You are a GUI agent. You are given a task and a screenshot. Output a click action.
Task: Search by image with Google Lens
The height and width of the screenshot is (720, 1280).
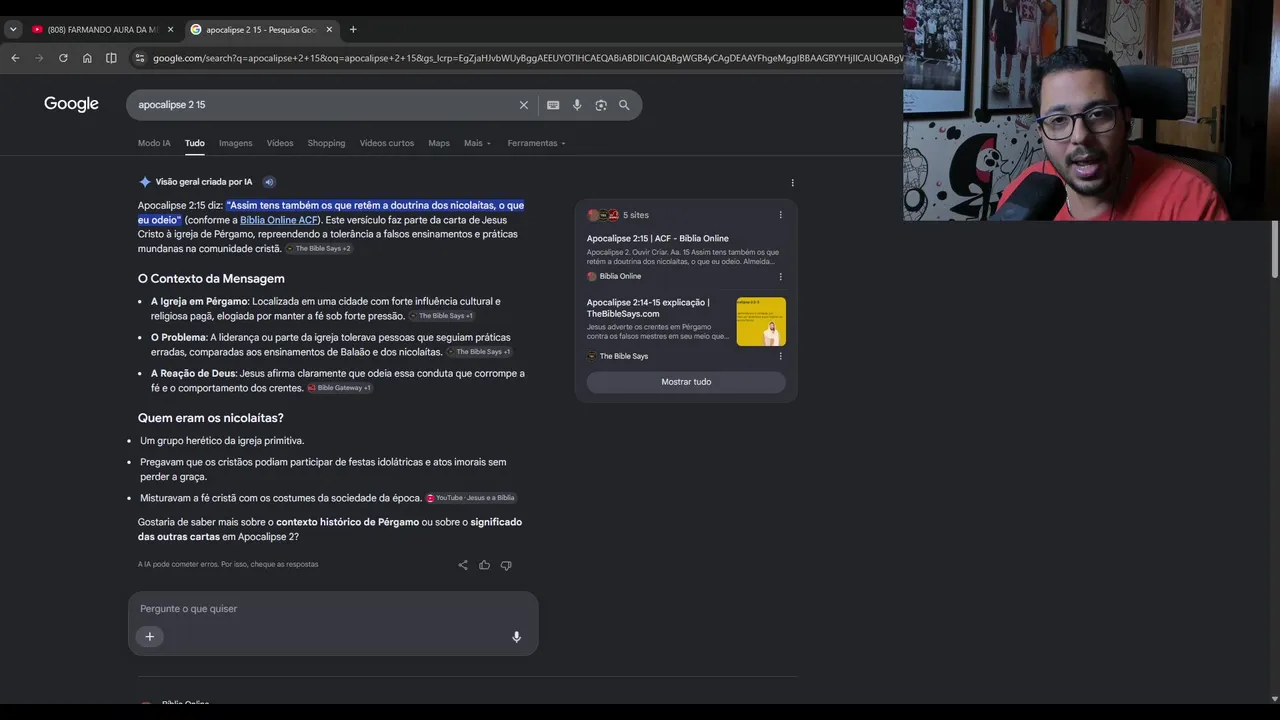tap(601, 105)
